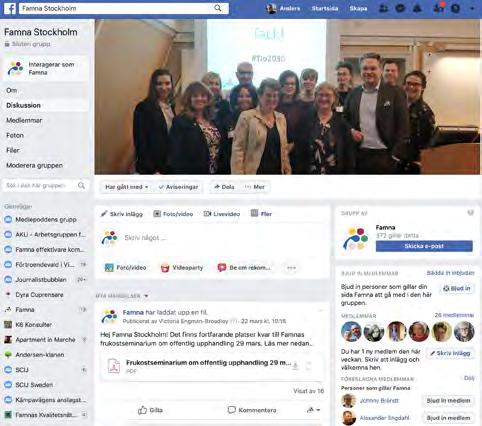
Task: Open the Messenger icon in top bar
Action: [400, 8]
